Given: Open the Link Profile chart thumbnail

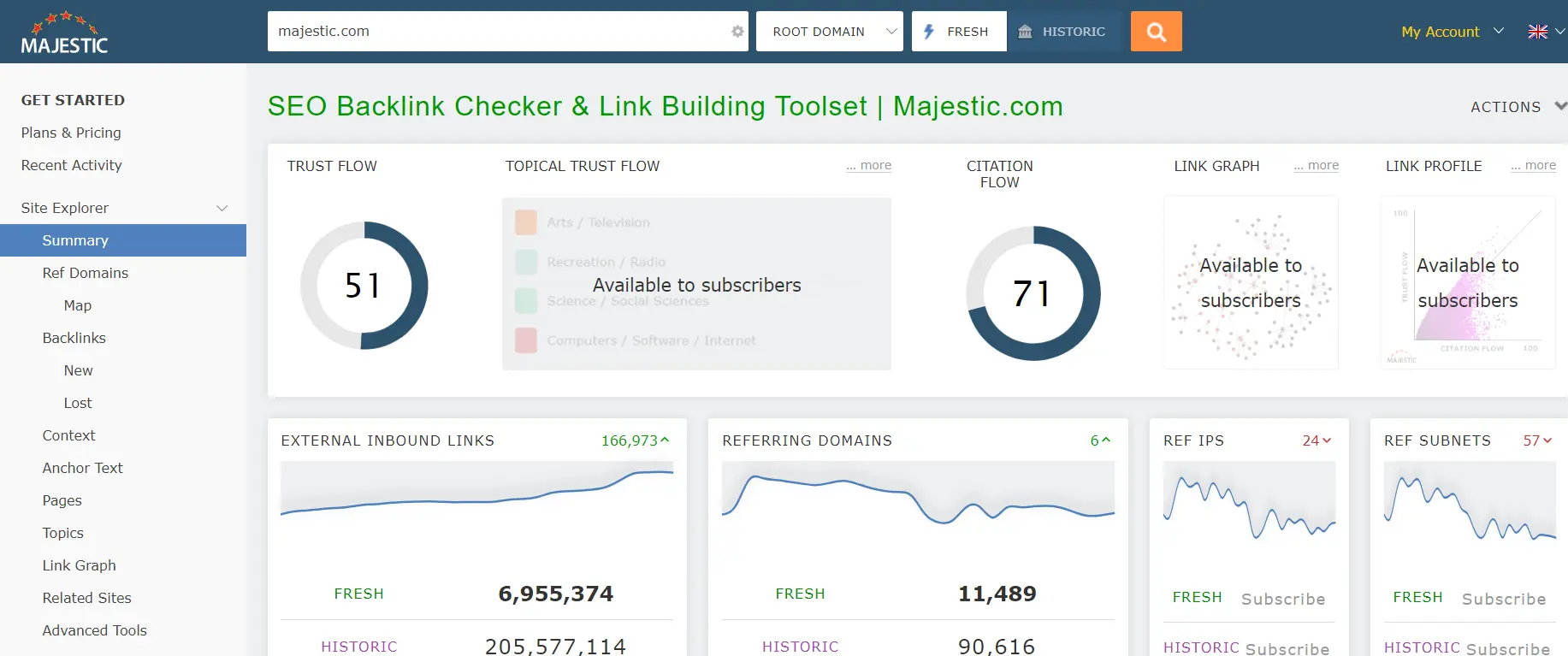Looking at the screenshot, I should (x=1468, y=283).
